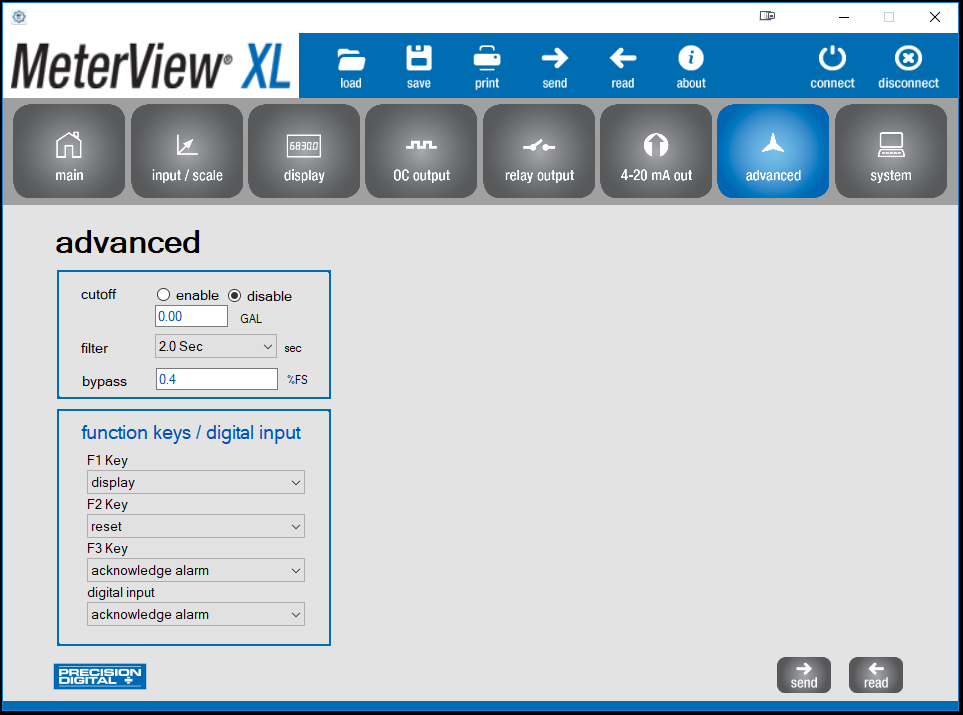This screenshot has width=963, height=715.
Task: Go to the main home tab
Action: coord(69,151)
